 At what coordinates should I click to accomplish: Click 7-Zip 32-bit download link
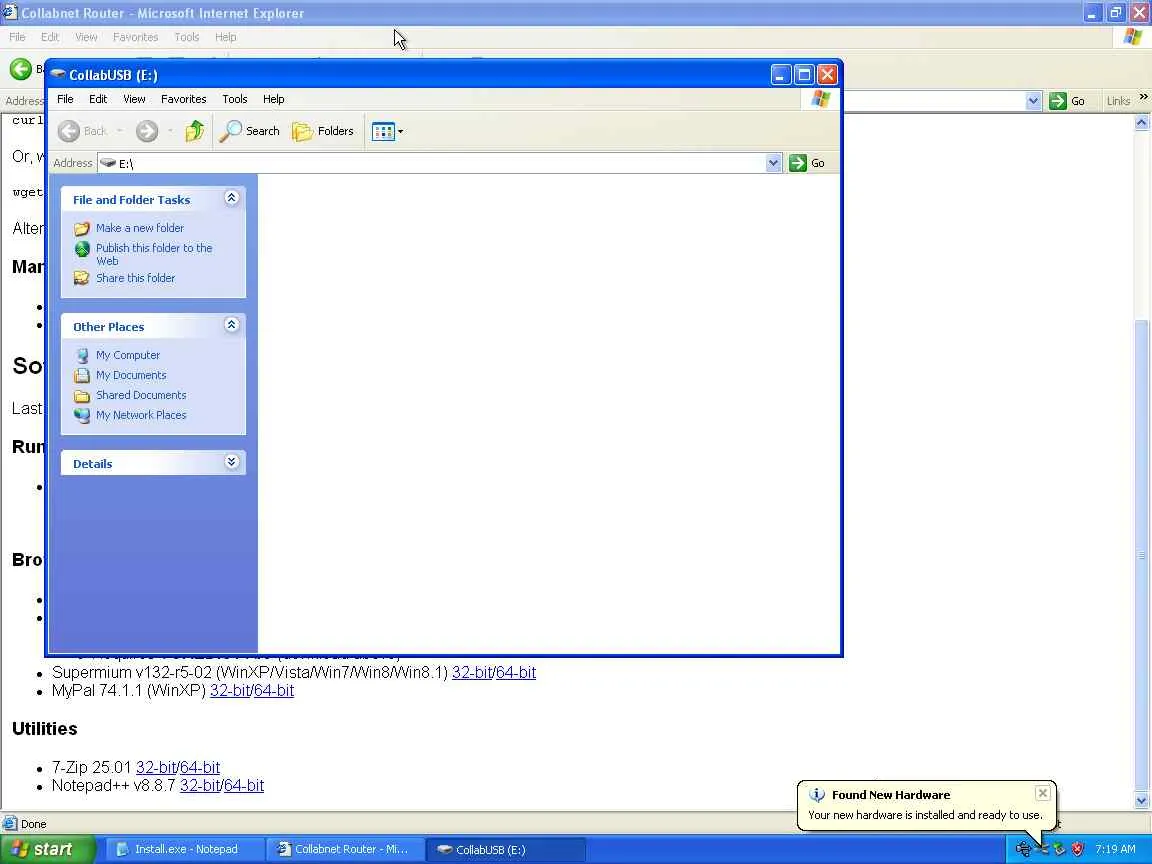[x=156, y=767]
